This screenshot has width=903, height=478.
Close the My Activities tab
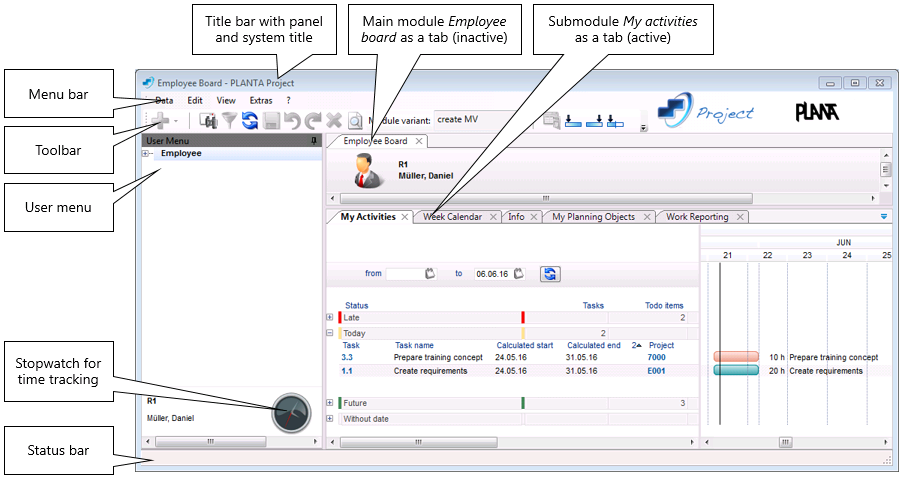pyautogui.click(x=405, y=217)
